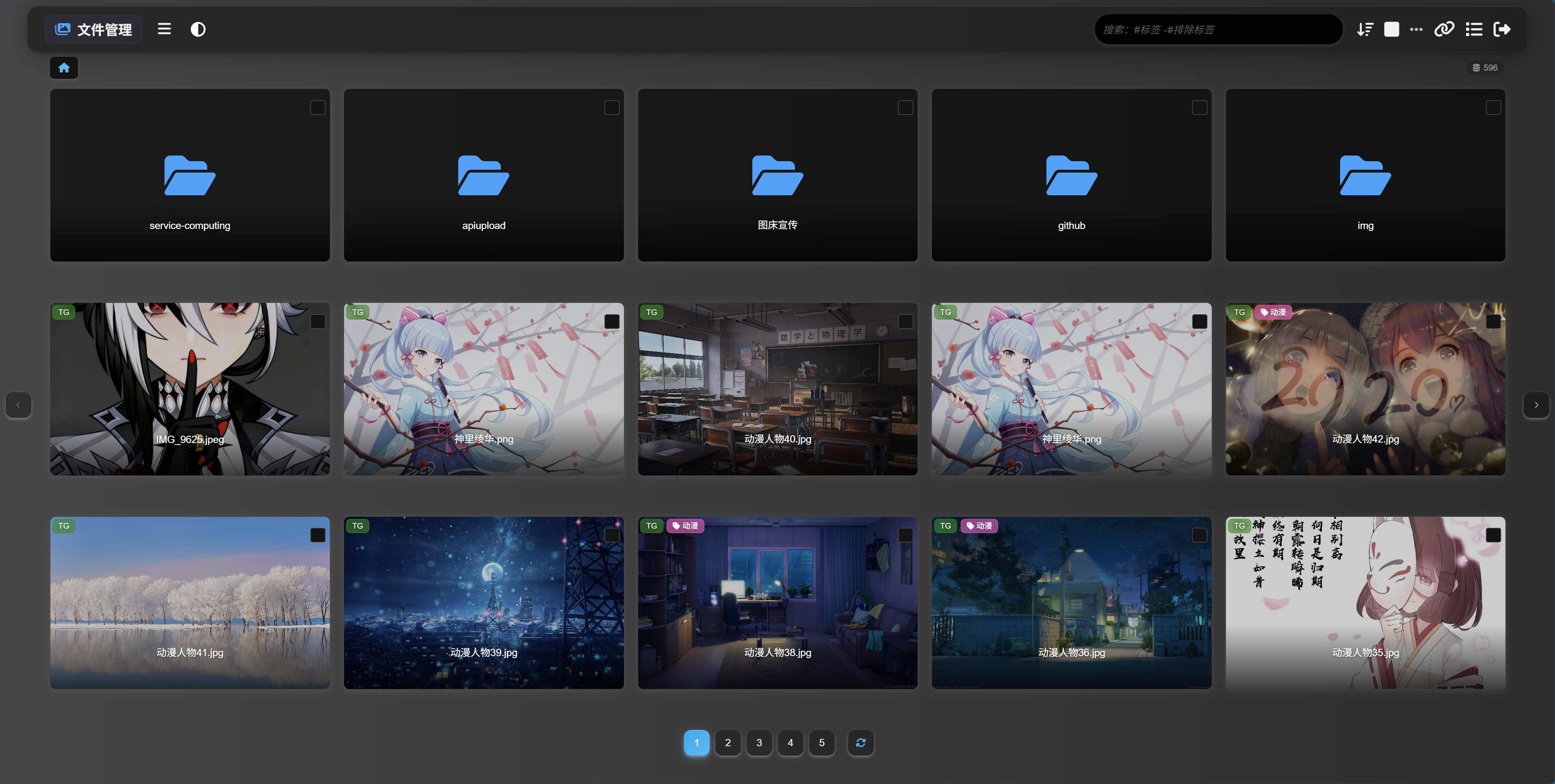Toggle dark/light theme contrast icon
Image resolution: width=1555 pixels, height=784 pixels.
(x=198, y=29)
